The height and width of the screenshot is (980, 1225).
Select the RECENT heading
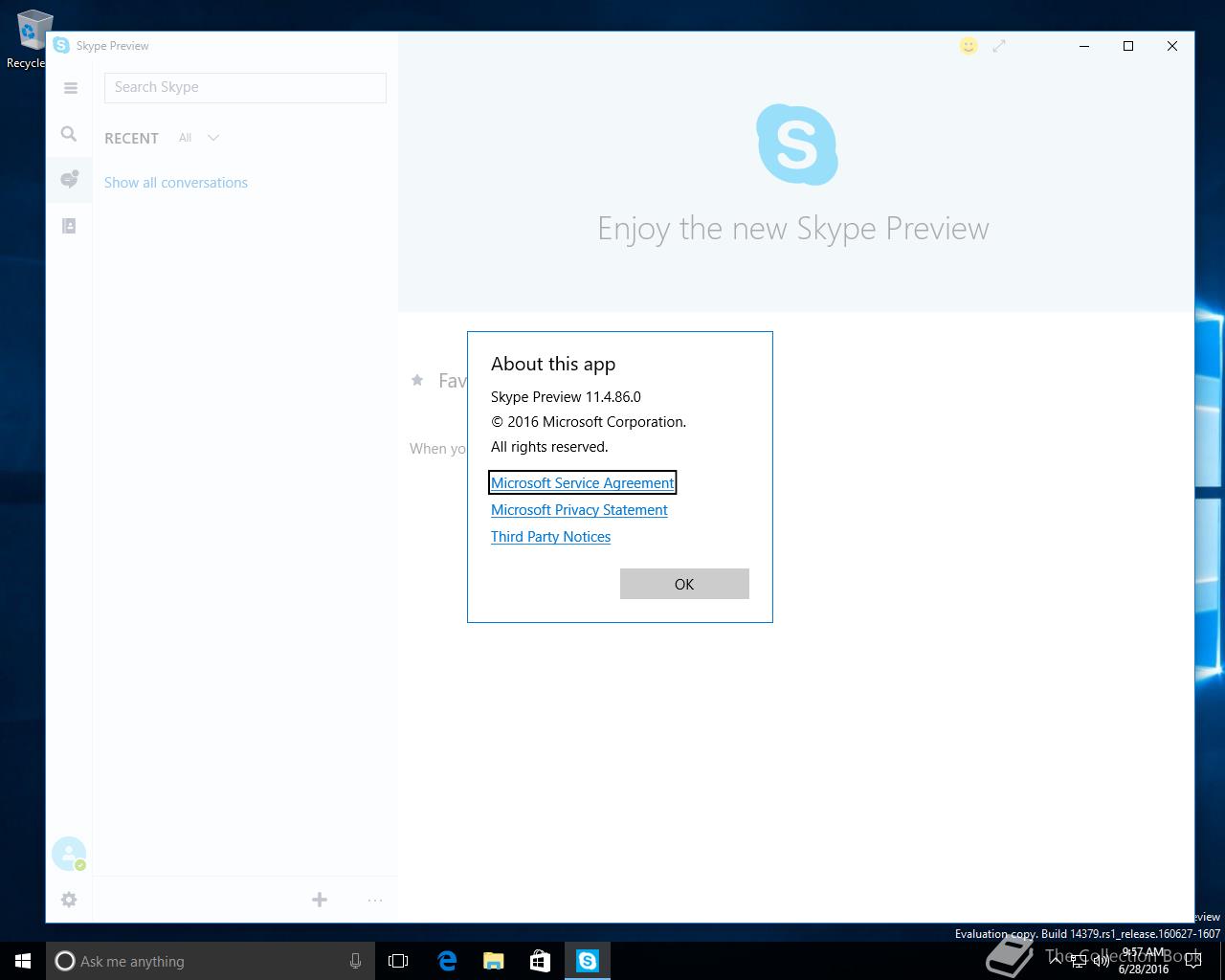tap(131, 138)
